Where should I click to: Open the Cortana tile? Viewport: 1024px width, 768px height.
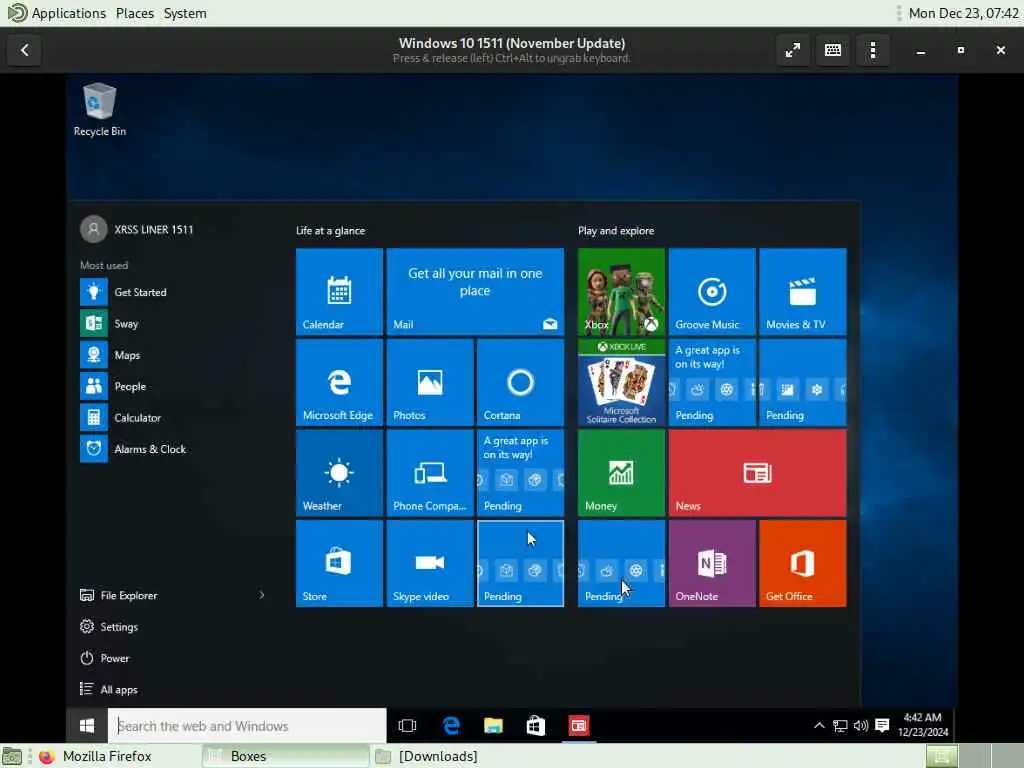pos(520,382)
